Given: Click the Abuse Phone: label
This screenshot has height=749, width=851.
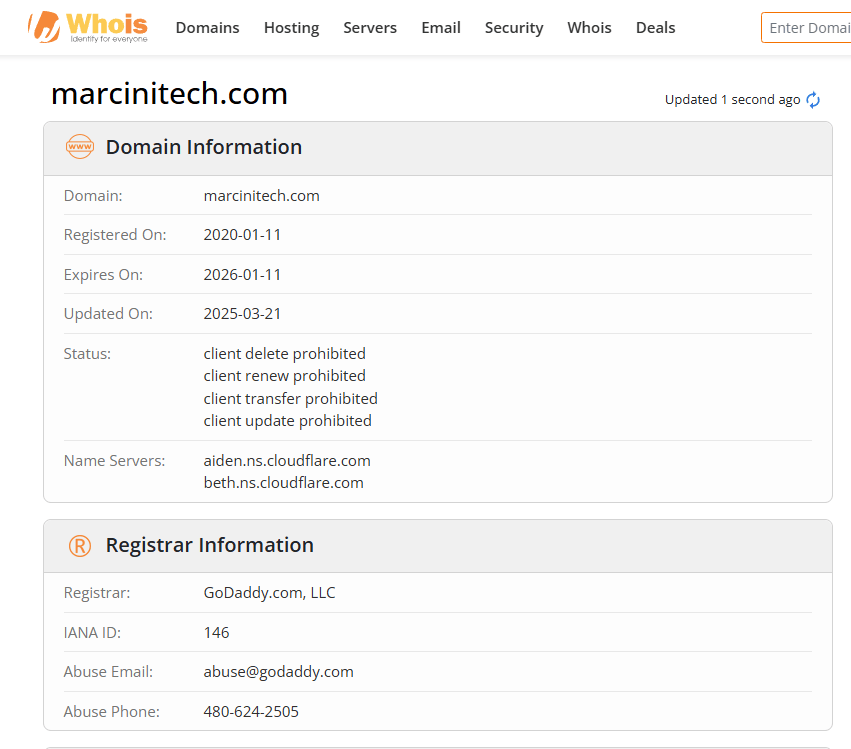Looking at the screenshot, I should point(111,712).
